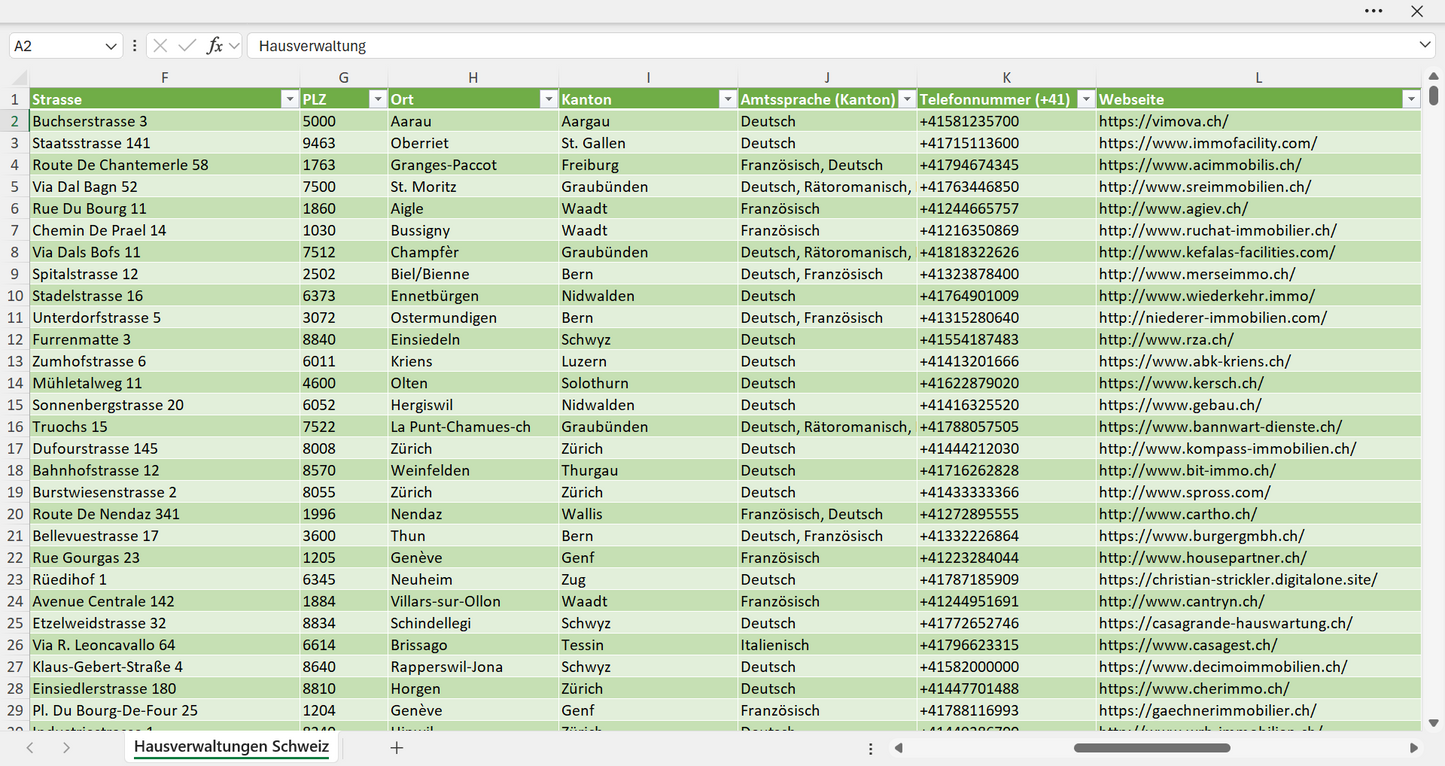Click the formula bar confirm checkmark icon
Image resolution: width=1445 pixels, height=766 pixels.
pyautogui.click(x=187, y=46)
